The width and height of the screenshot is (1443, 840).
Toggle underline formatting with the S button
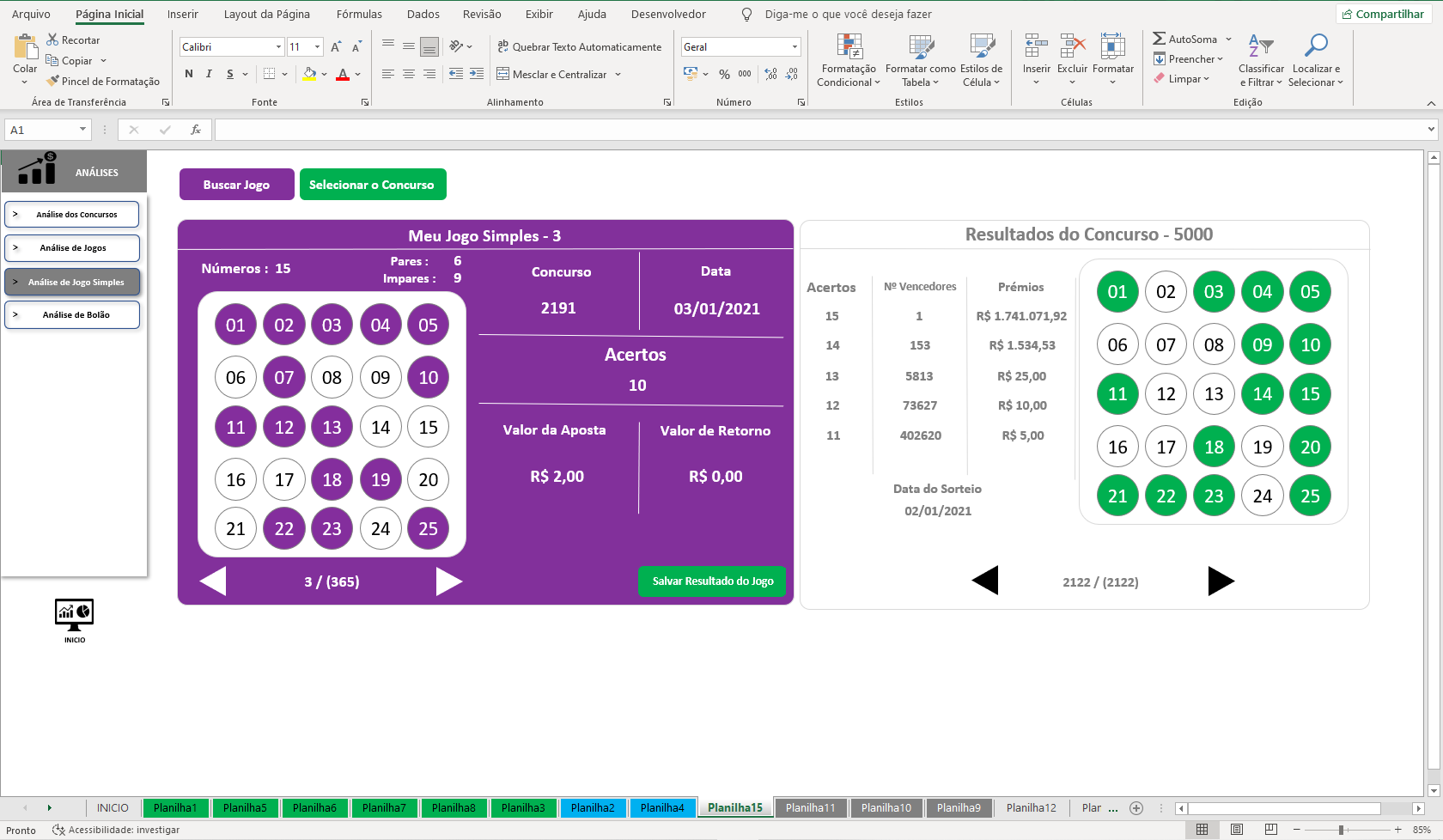point(229,74)
